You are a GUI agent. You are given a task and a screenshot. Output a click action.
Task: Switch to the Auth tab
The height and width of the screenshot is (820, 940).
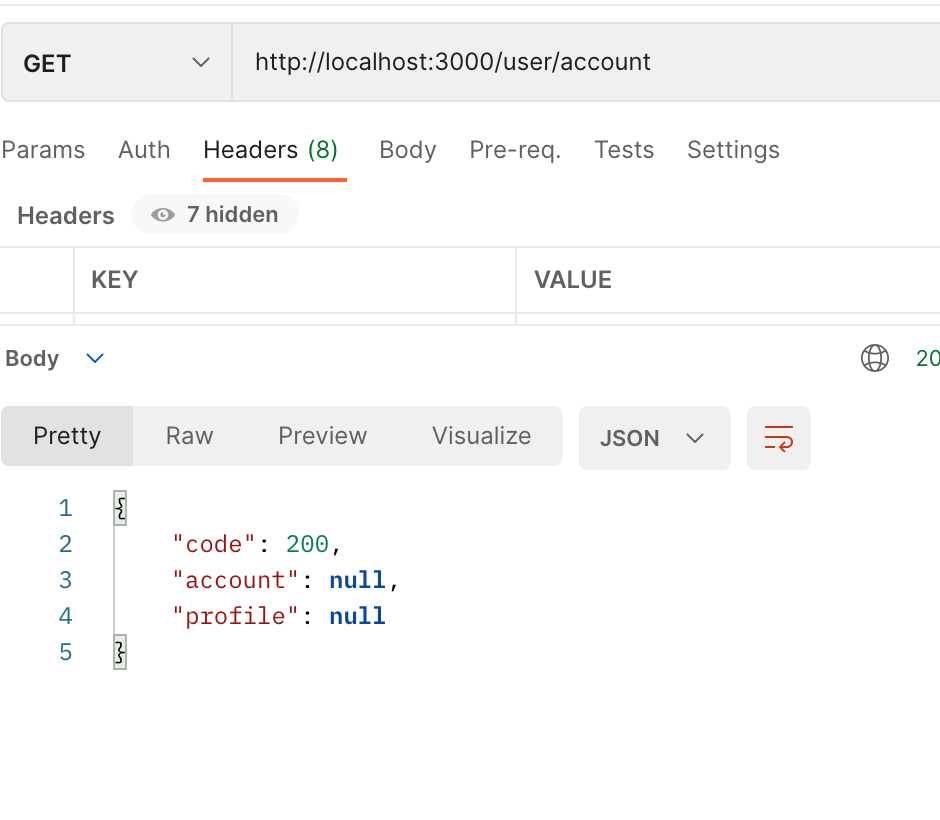144,150
